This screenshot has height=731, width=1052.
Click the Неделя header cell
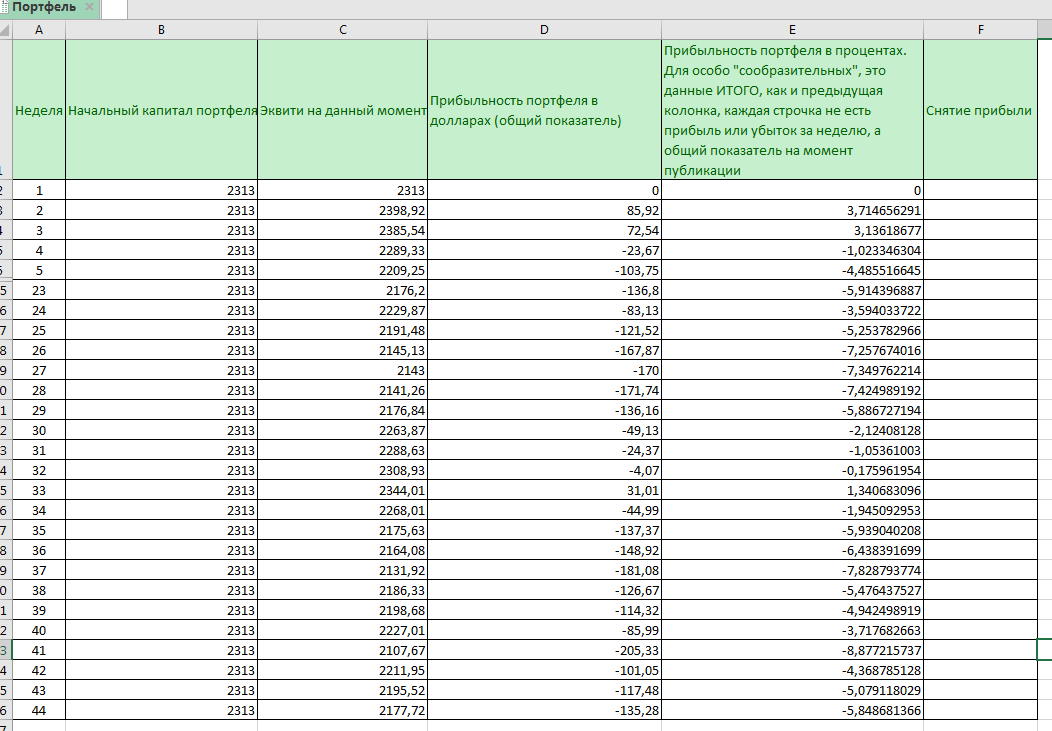[x=39, y=110]
